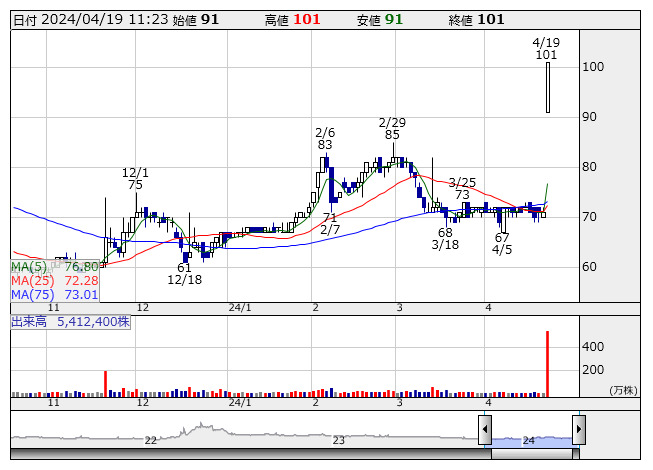Click the 4/5 low label of 67
653x470 pixels.
502,244
